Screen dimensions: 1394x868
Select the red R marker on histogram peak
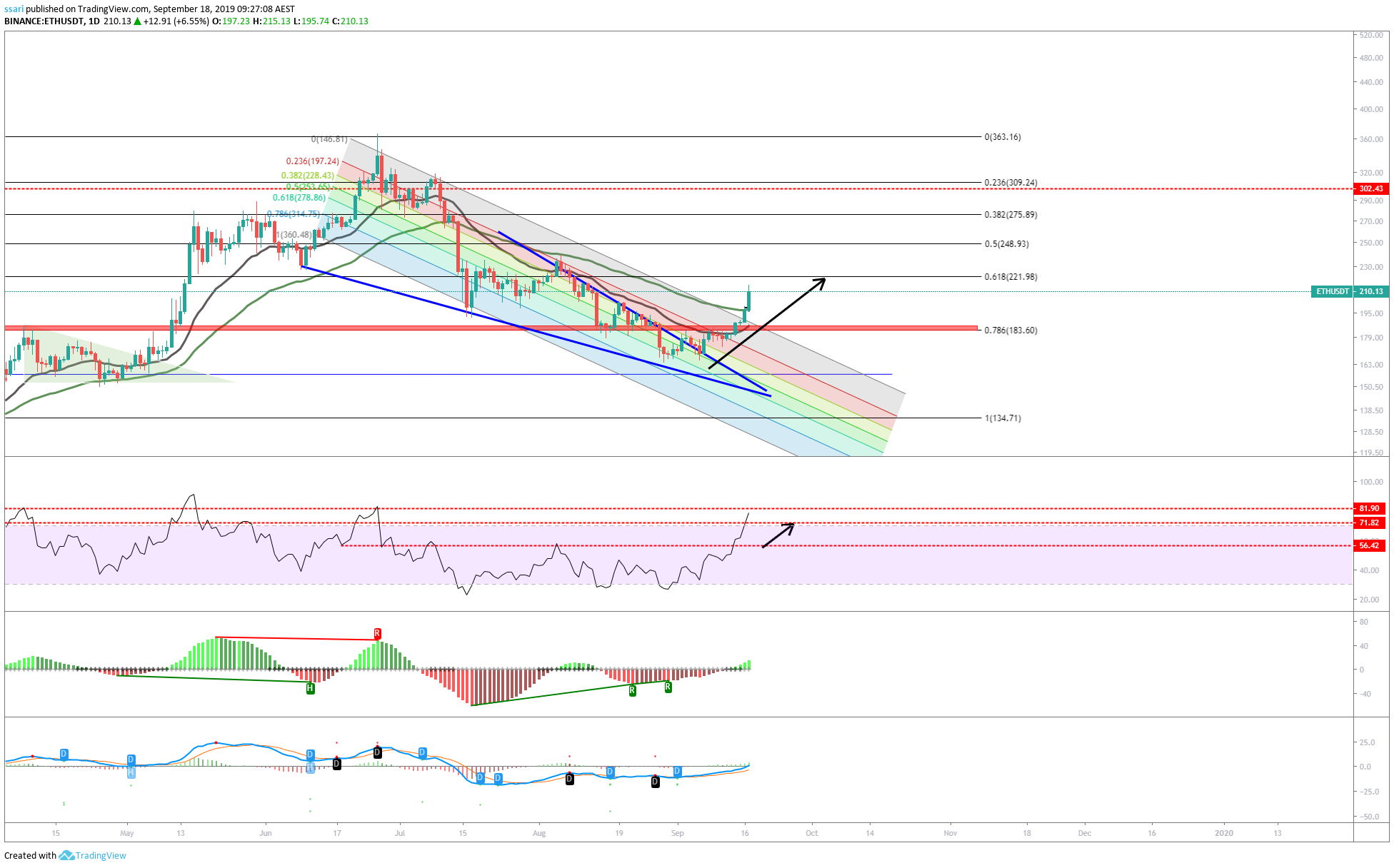pyautogui.click(x=377, y=634)
